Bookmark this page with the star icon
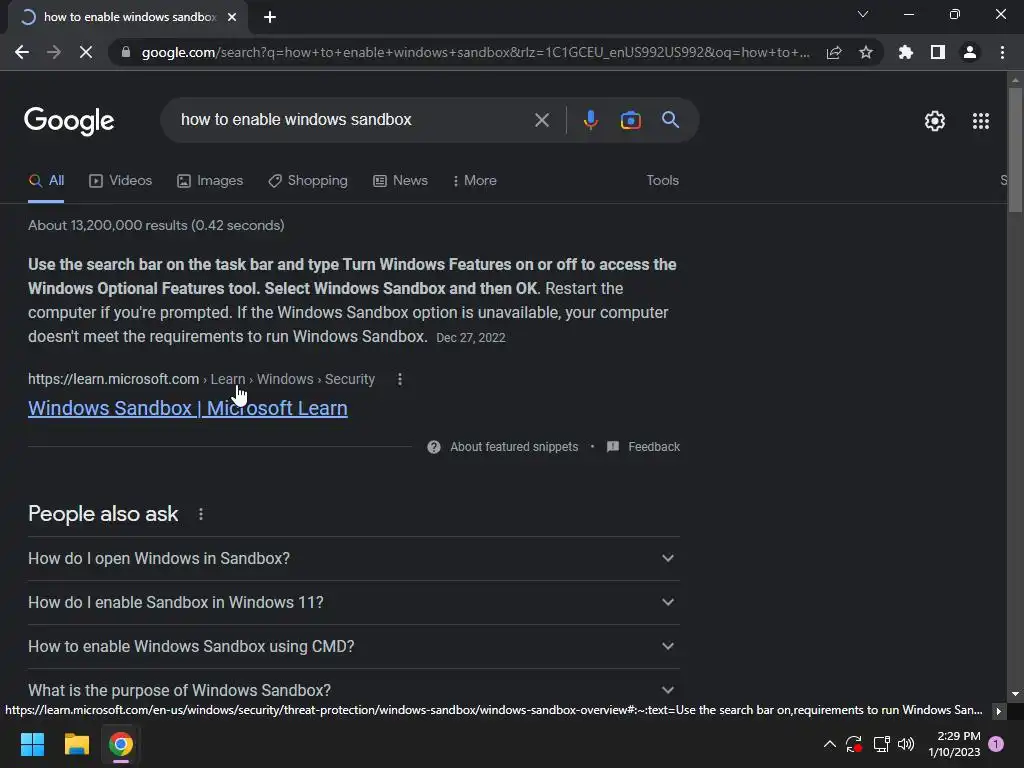Screen dimensions: 1024x768 [x=866, y=52]
